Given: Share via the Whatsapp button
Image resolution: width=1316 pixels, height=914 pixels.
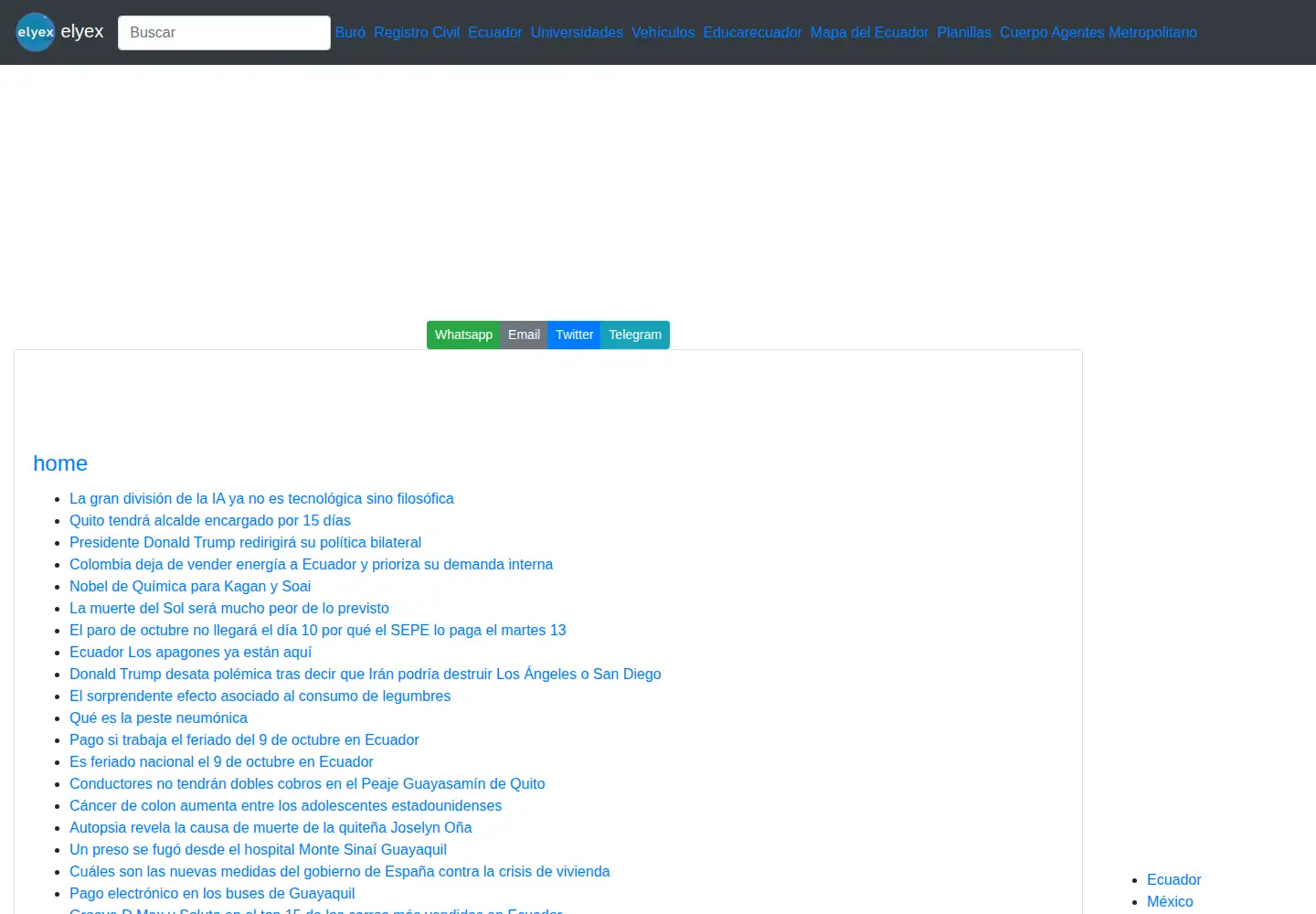Looking at the screenshot, I should pos(463,335).
